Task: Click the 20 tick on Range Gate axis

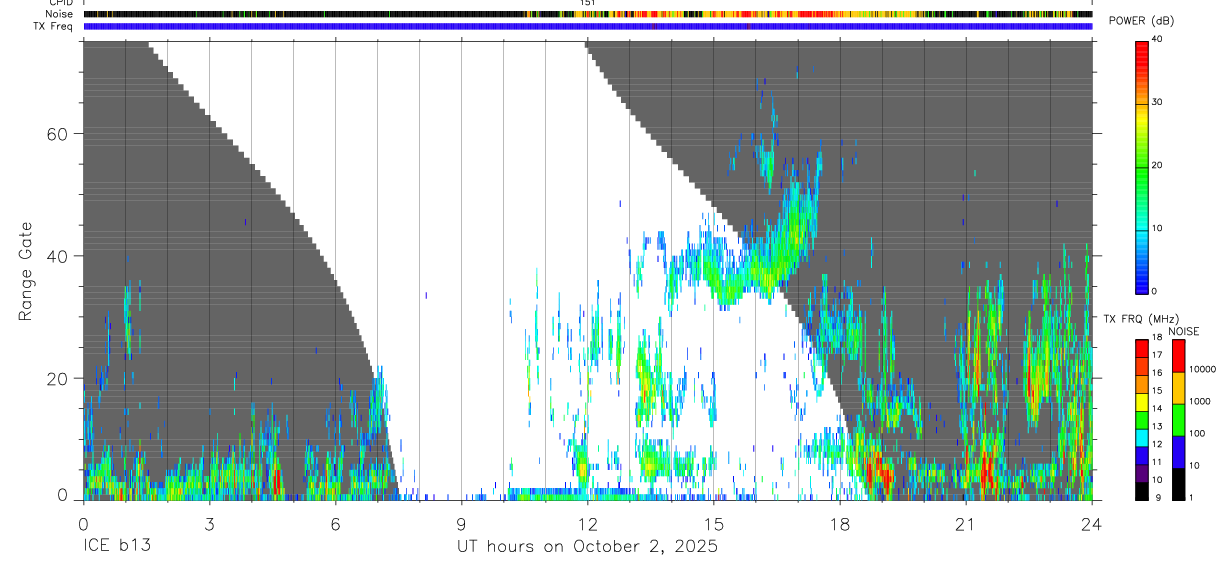Action: pyautogui.click(x=58, y=378)
